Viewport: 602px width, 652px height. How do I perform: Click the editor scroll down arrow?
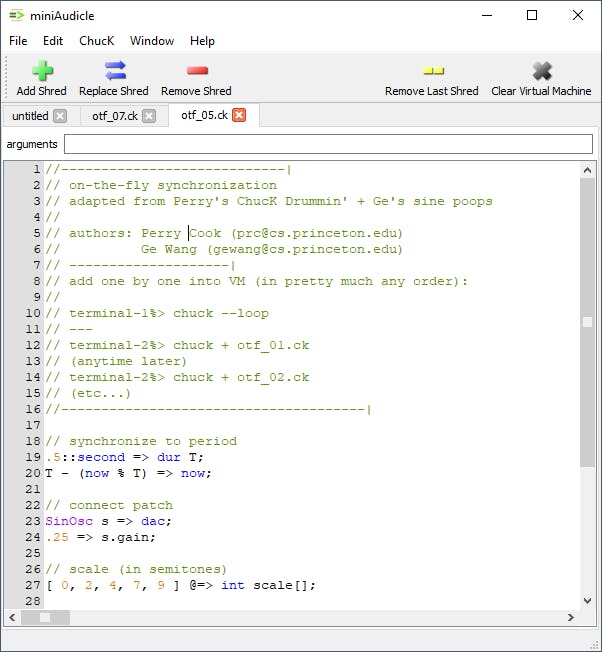pyautogui.click(x=587, y=601)
